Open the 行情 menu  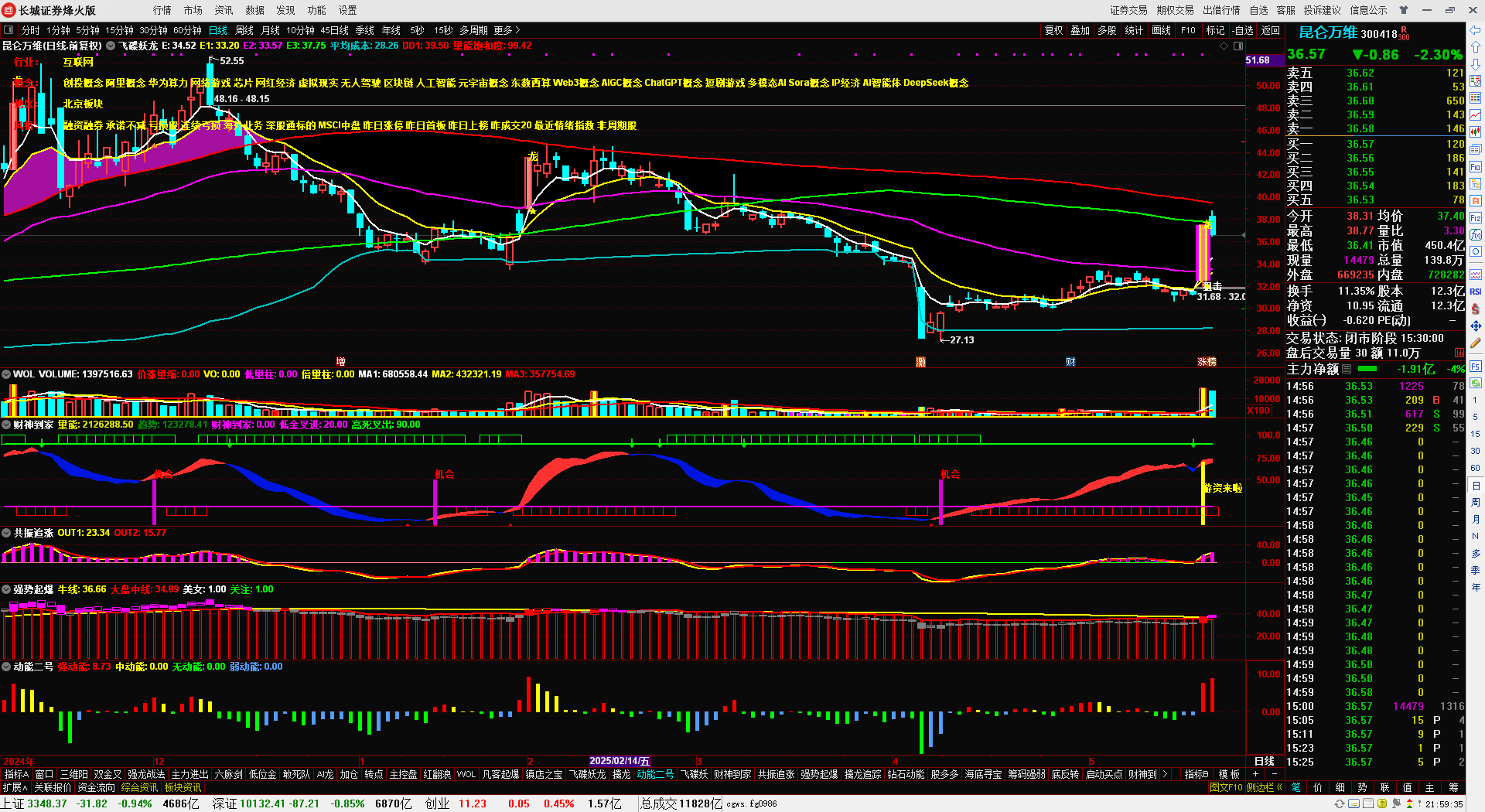click(x=162, y=10)
